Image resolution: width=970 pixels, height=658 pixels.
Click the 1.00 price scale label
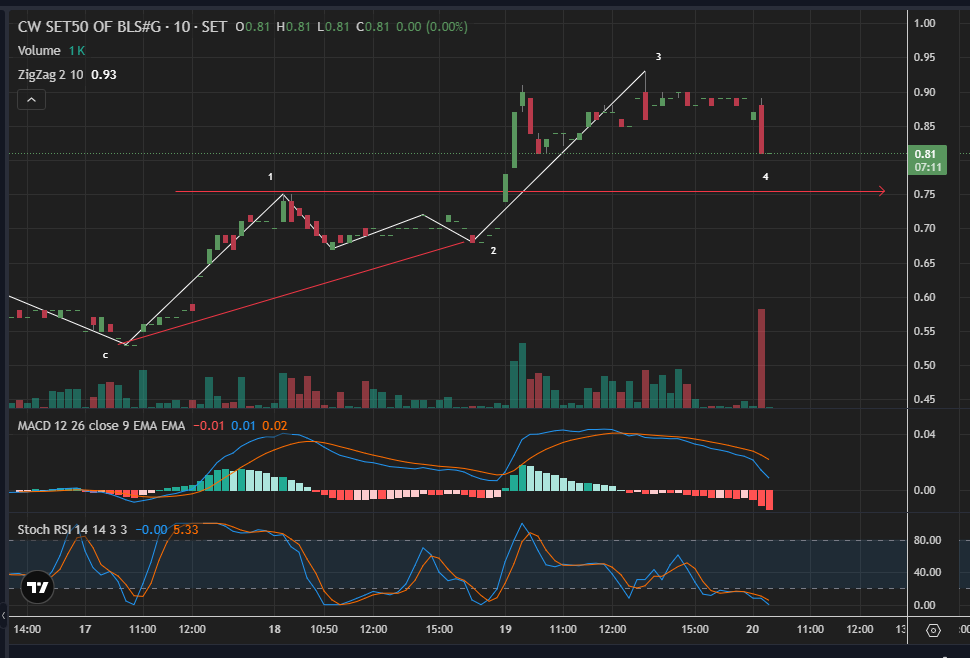coord(924,23)
